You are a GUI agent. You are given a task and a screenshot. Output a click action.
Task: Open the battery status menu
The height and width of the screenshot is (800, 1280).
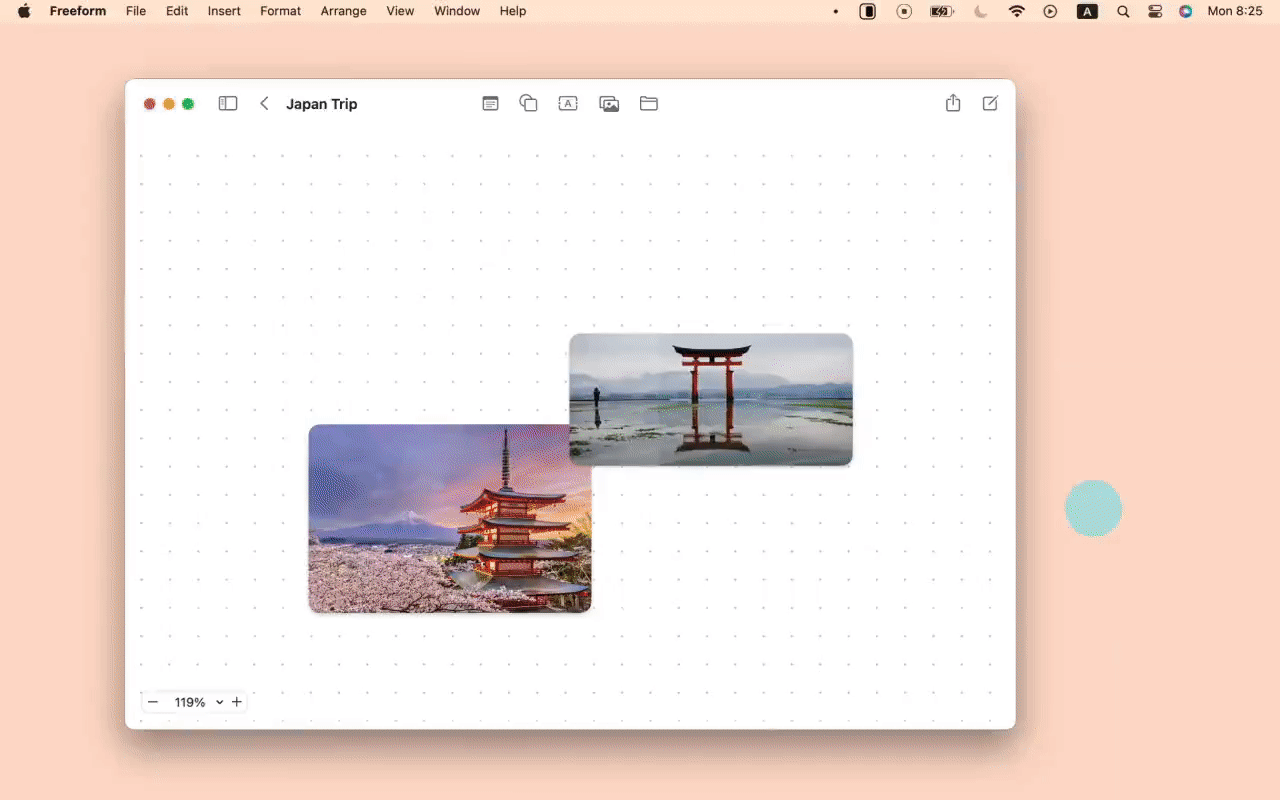point(941,12)
